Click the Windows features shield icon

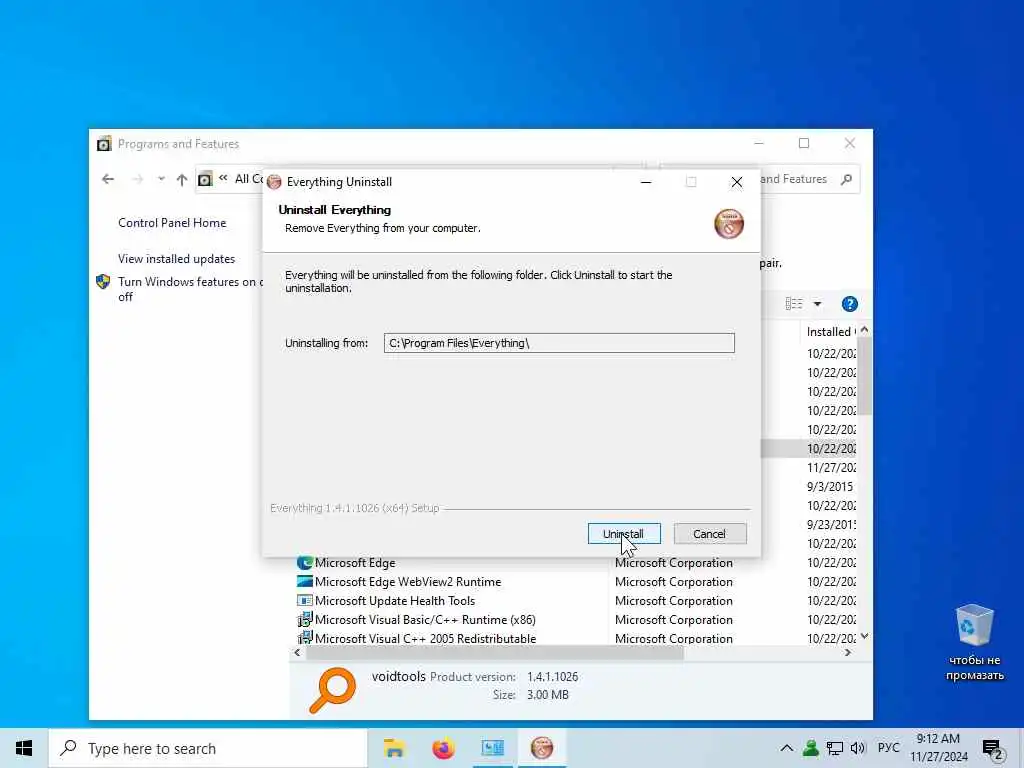click(103, 281)
